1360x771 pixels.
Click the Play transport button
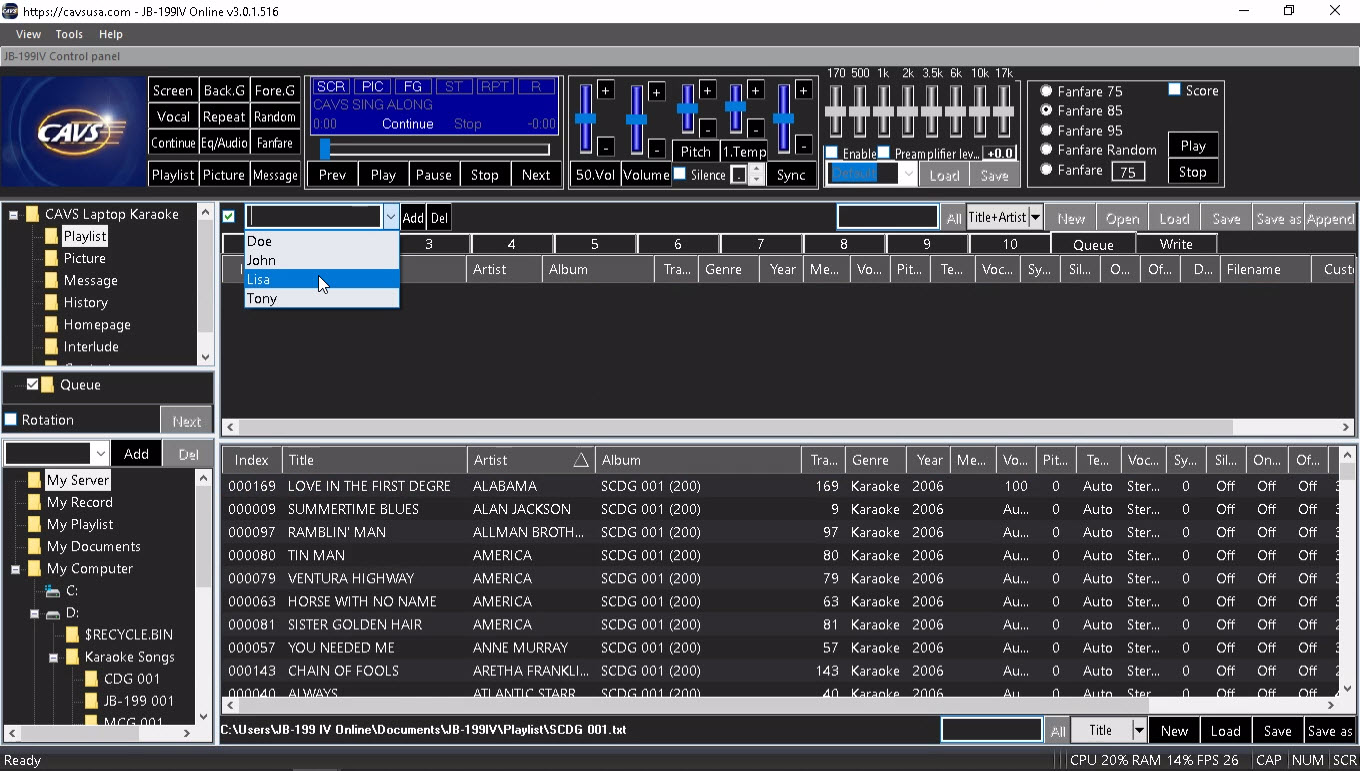coord(383,175)
